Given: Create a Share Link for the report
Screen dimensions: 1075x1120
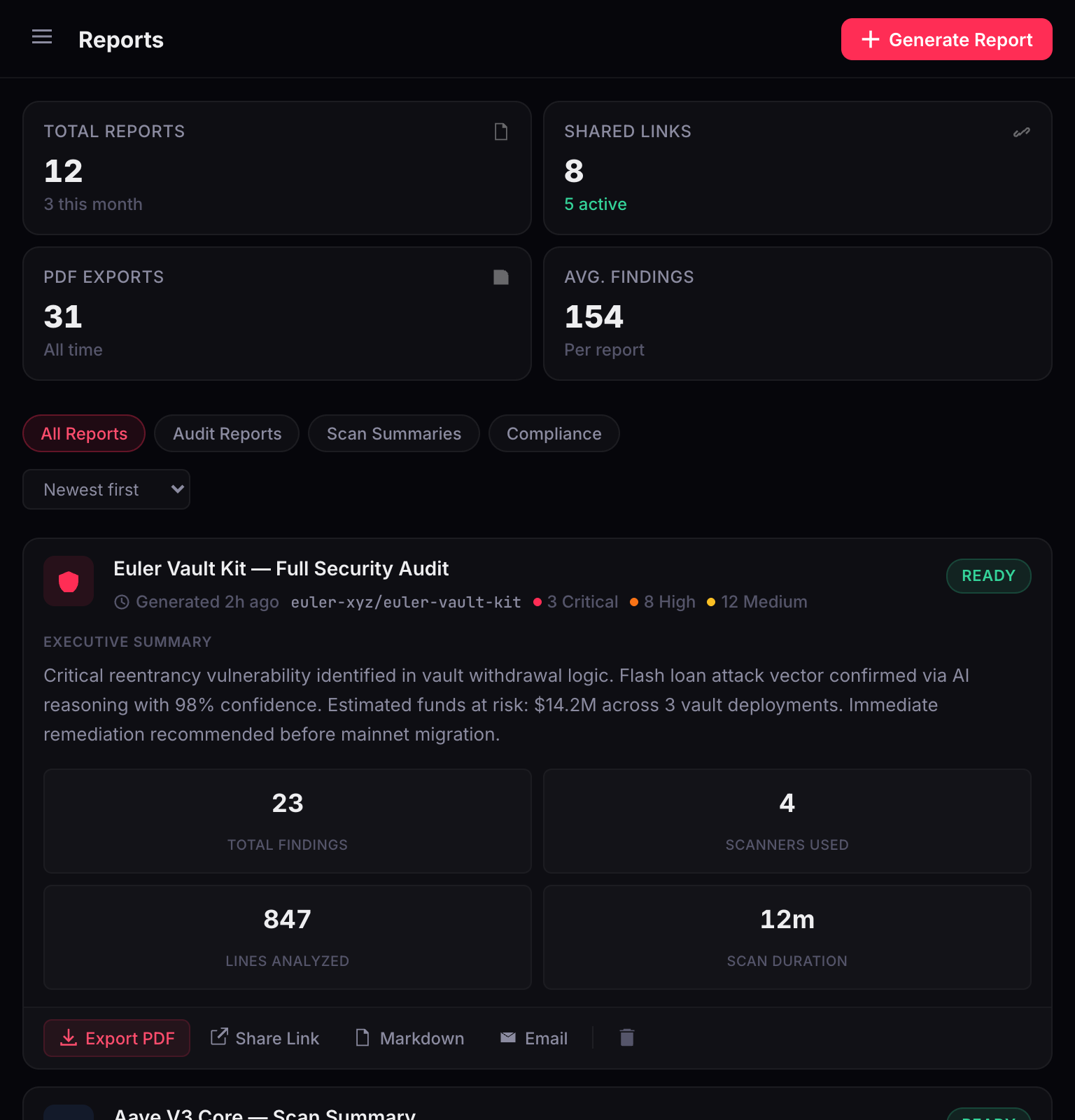Looking at the screenshot, I should point(265,1038).
